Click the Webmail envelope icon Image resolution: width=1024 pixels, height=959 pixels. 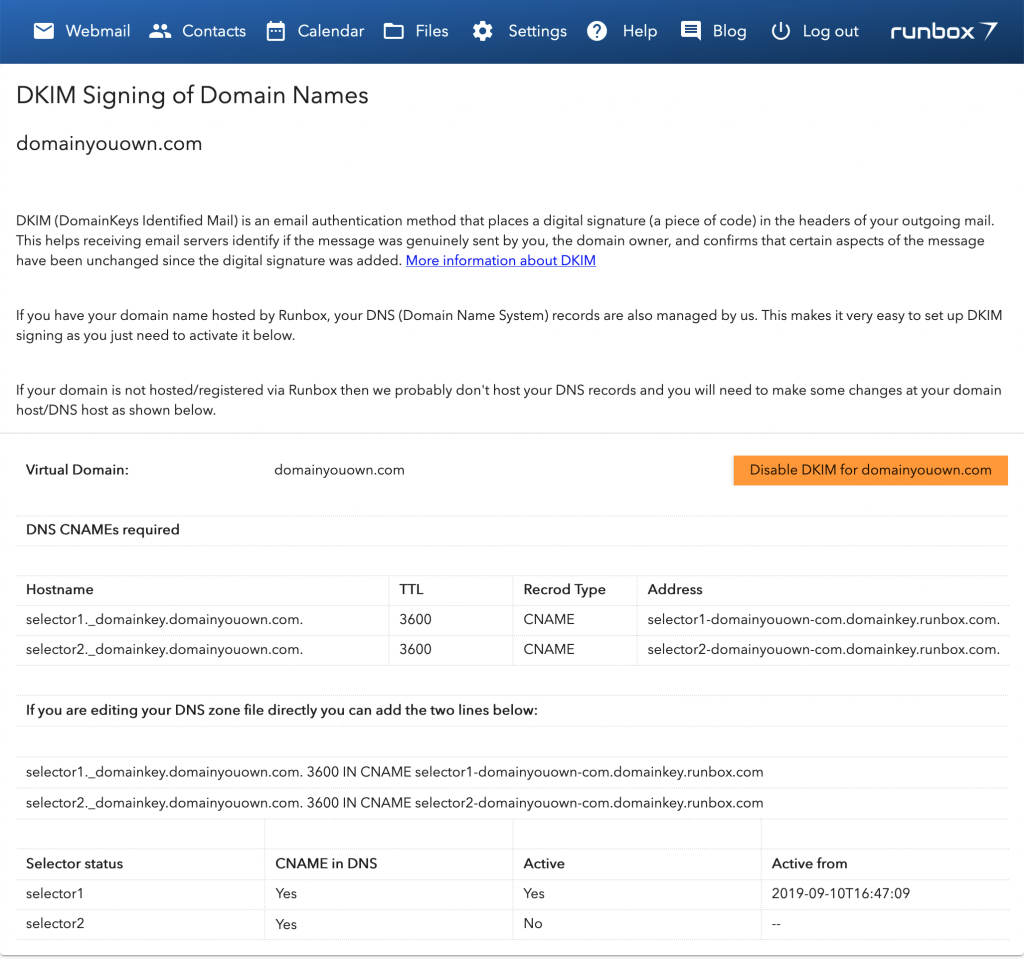(x=43, y=31)
